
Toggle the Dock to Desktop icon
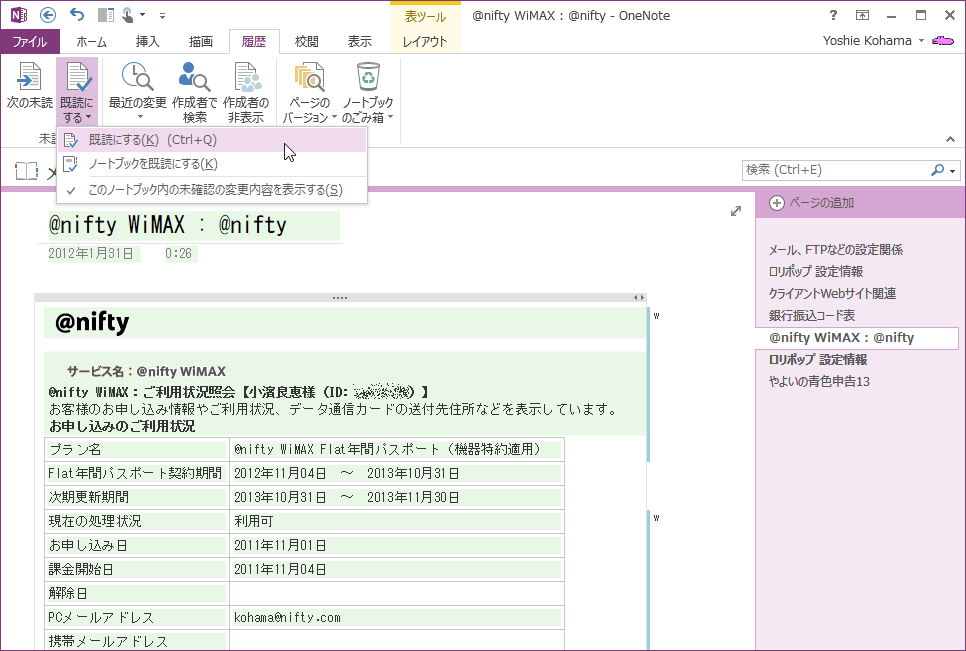[106, 15]
